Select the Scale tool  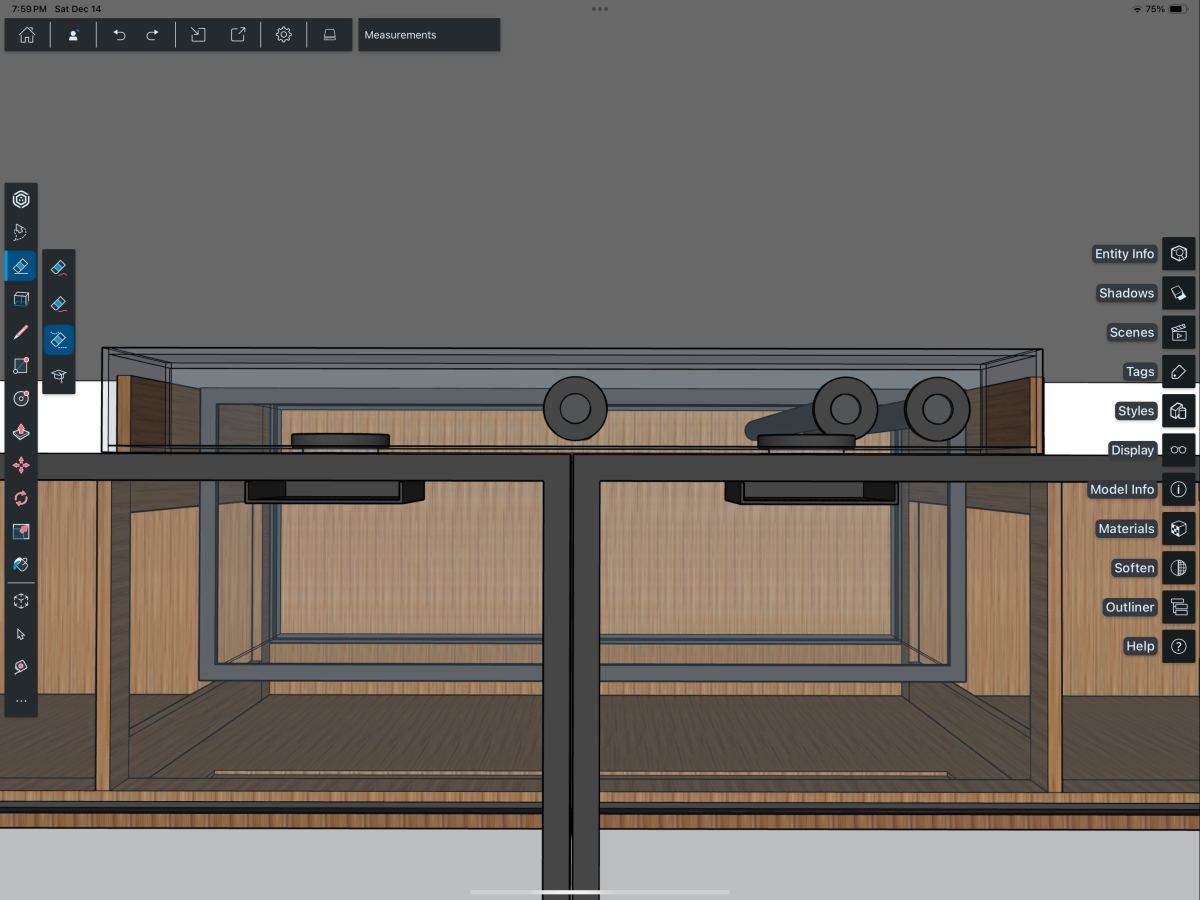point(21,531)
